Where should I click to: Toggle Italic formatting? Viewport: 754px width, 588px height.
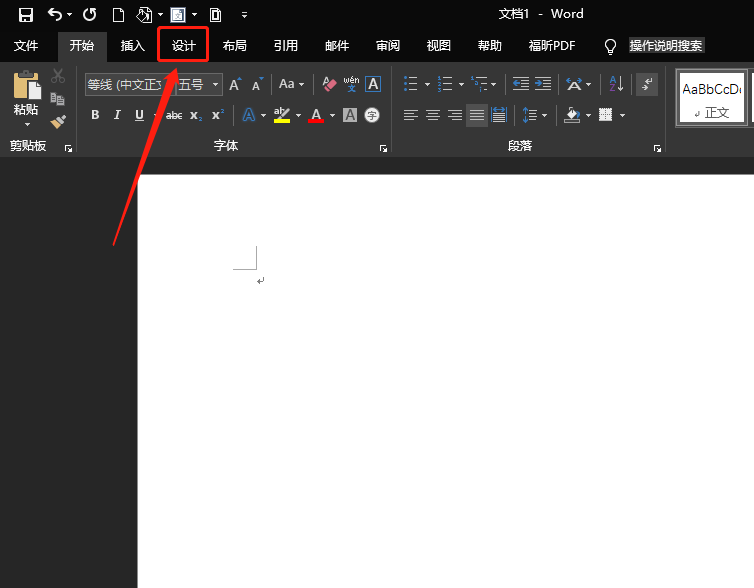(117, 115)
